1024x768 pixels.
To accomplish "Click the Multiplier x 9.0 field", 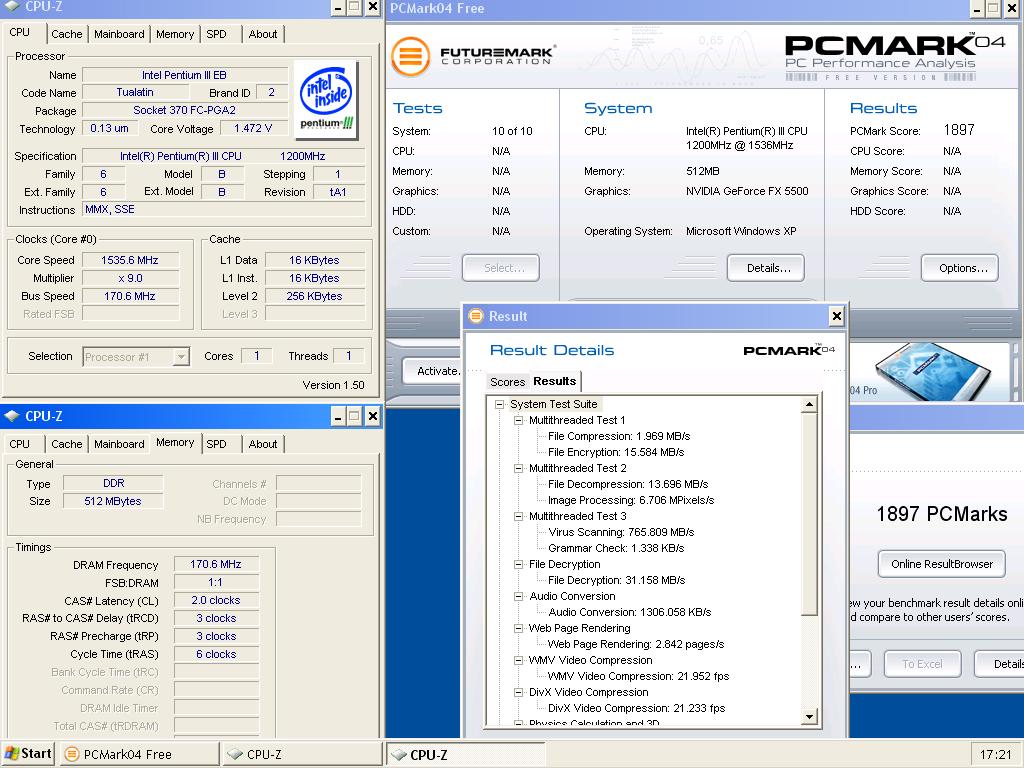I will click(x=130, y=278).
